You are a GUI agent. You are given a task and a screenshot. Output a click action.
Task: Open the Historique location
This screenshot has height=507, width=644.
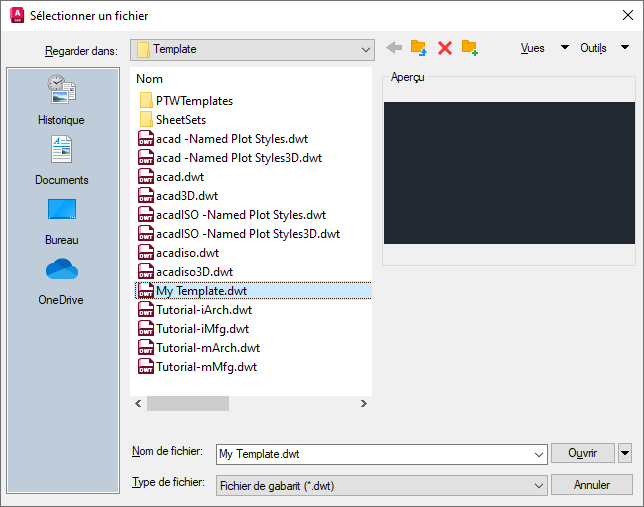(61, 100)
